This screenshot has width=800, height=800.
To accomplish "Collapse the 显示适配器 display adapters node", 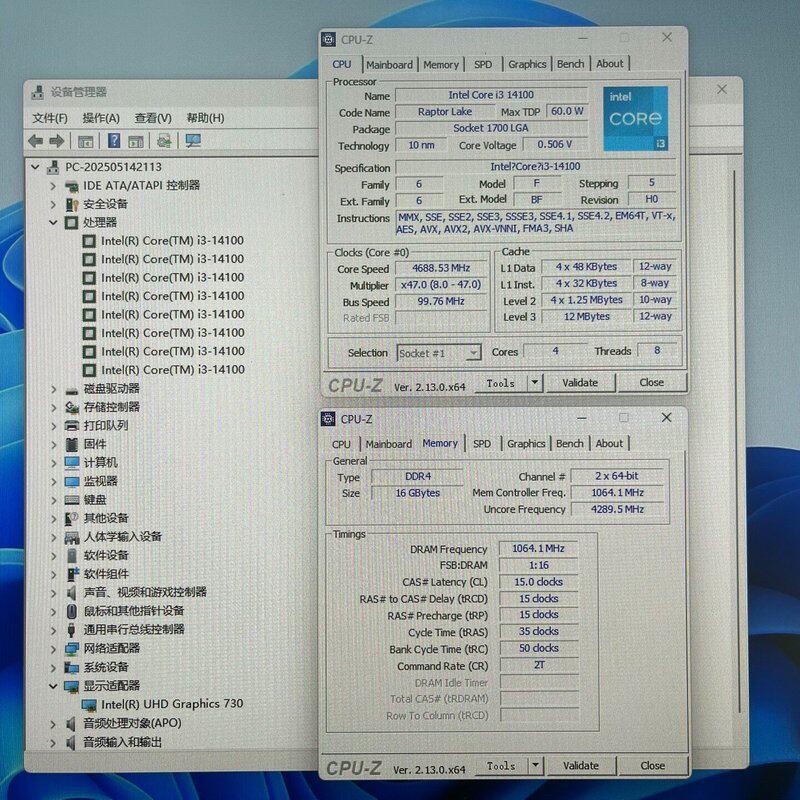I will pyautogui.click(x=53, y=686).
